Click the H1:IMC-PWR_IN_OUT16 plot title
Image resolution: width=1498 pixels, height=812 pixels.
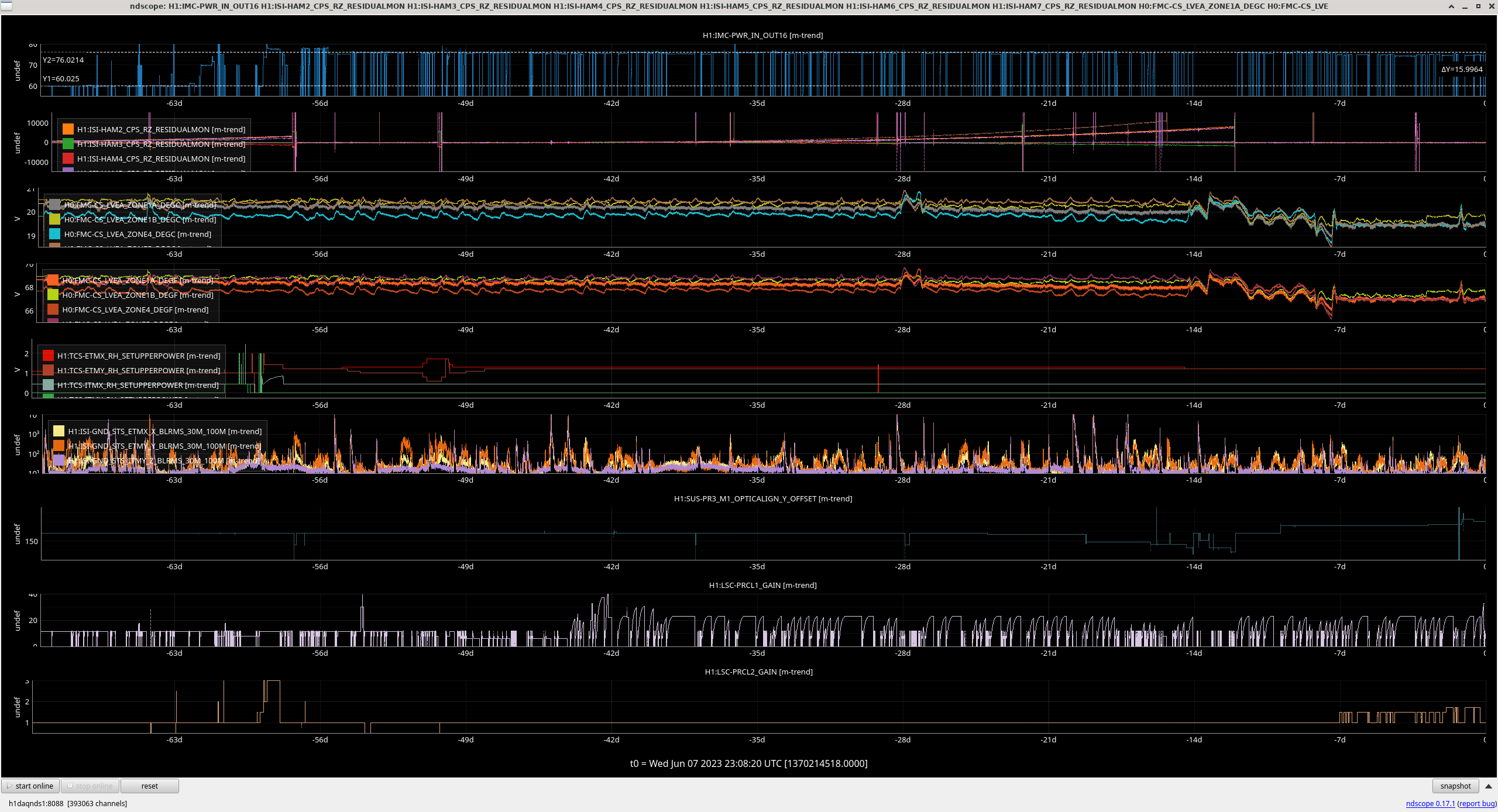[762, 35]
